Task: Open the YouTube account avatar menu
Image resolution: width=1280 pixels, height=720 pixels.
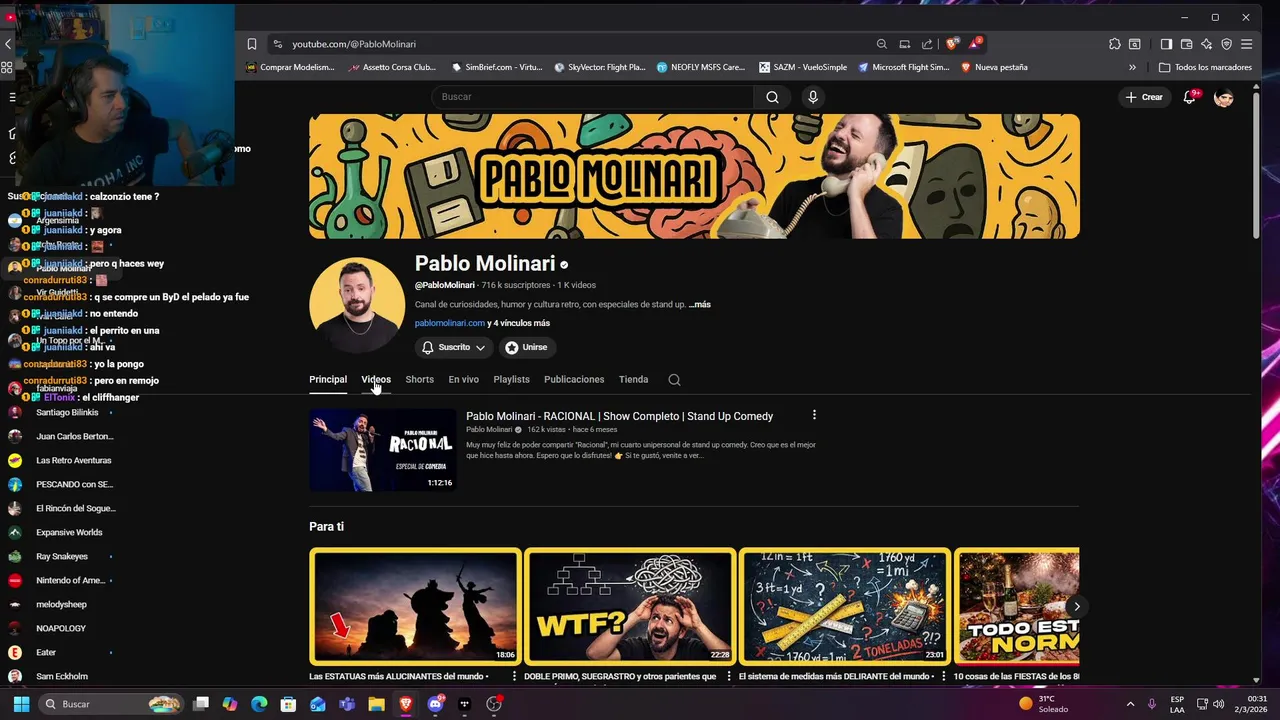Action: 1224,97
